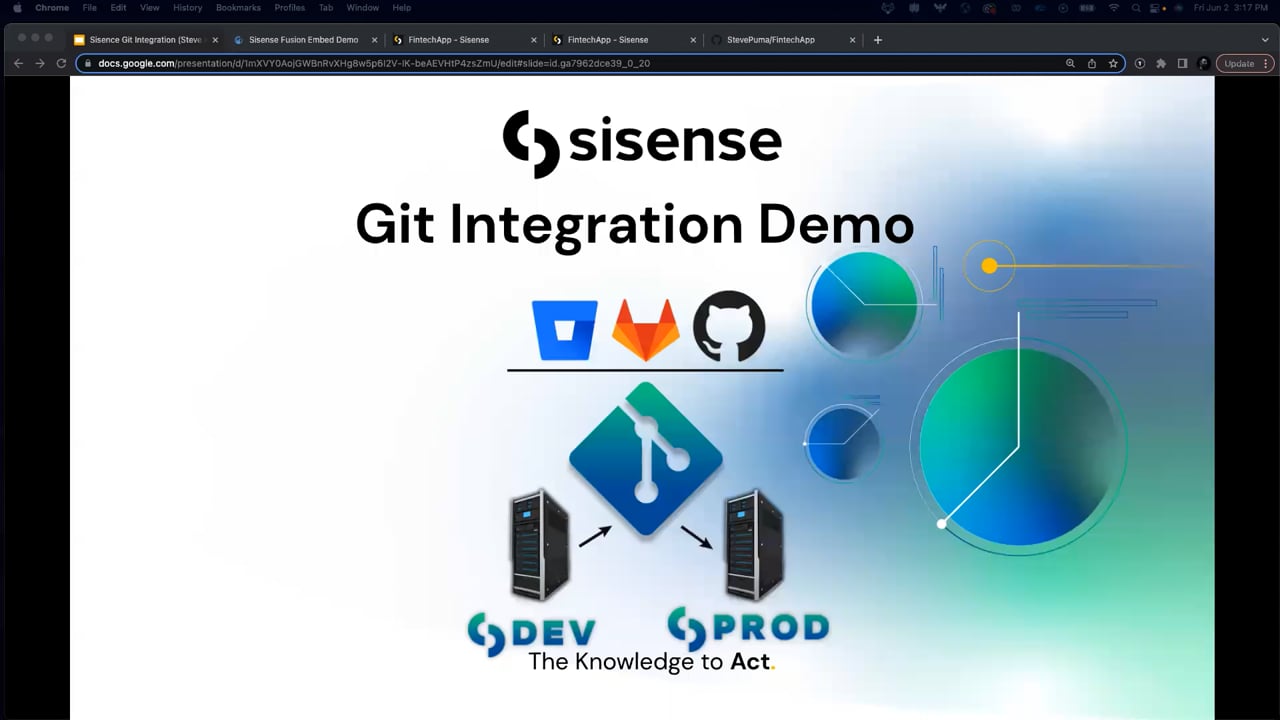Close the Sisence Git Integration tab
This screenshot has width=1280, height=720.
click(215, 40)
